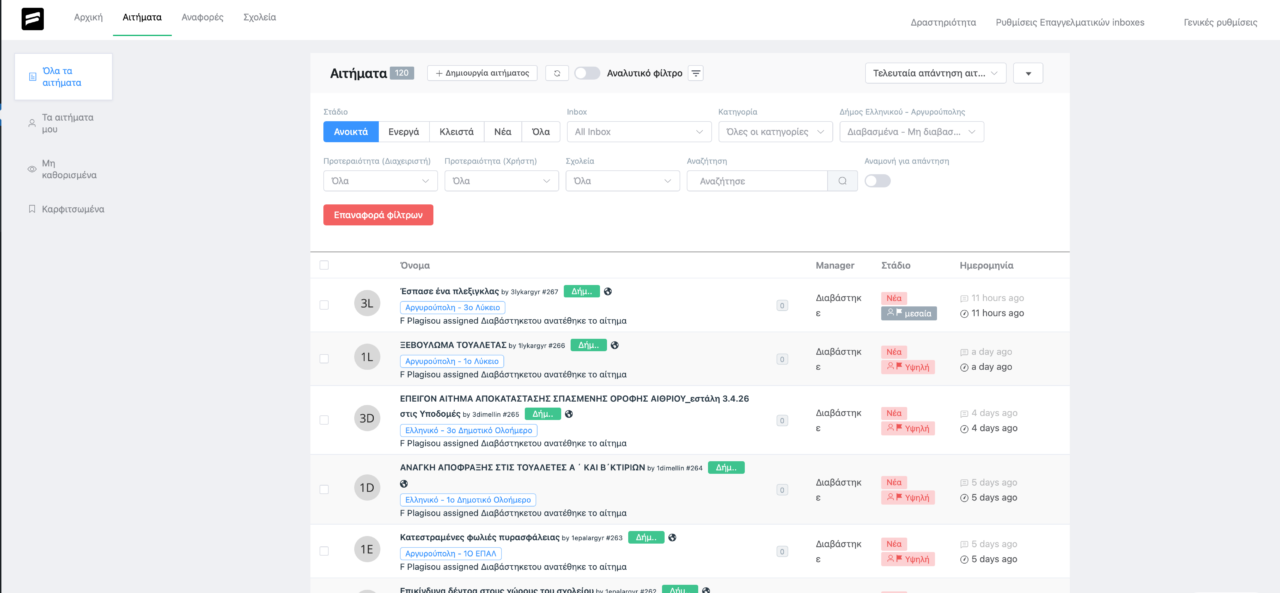This screenshot has height=593, width=1280.
Task: Enable the Αναμονή για απάντηση toggle
Action: tap(877, 181)
